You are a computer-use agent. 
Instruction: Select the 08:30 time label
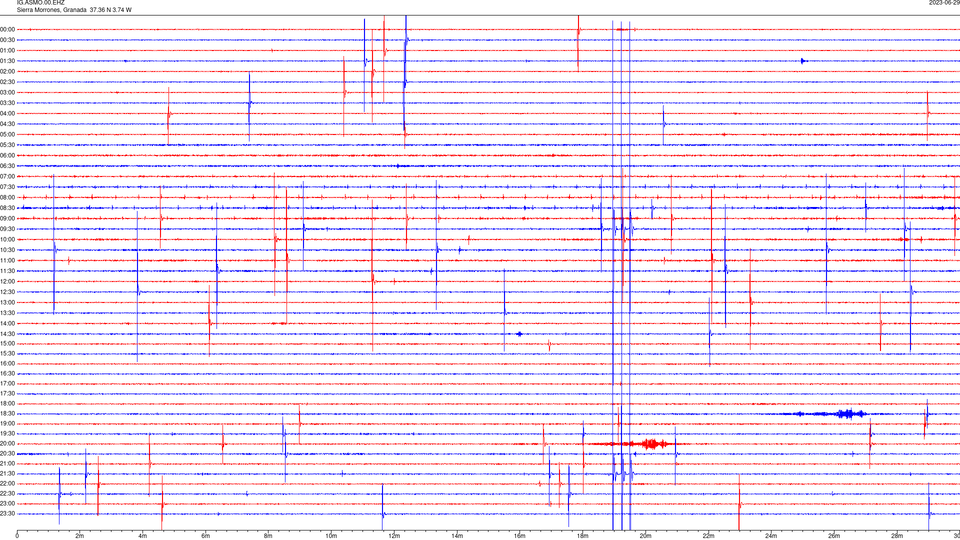click(7, 208)
